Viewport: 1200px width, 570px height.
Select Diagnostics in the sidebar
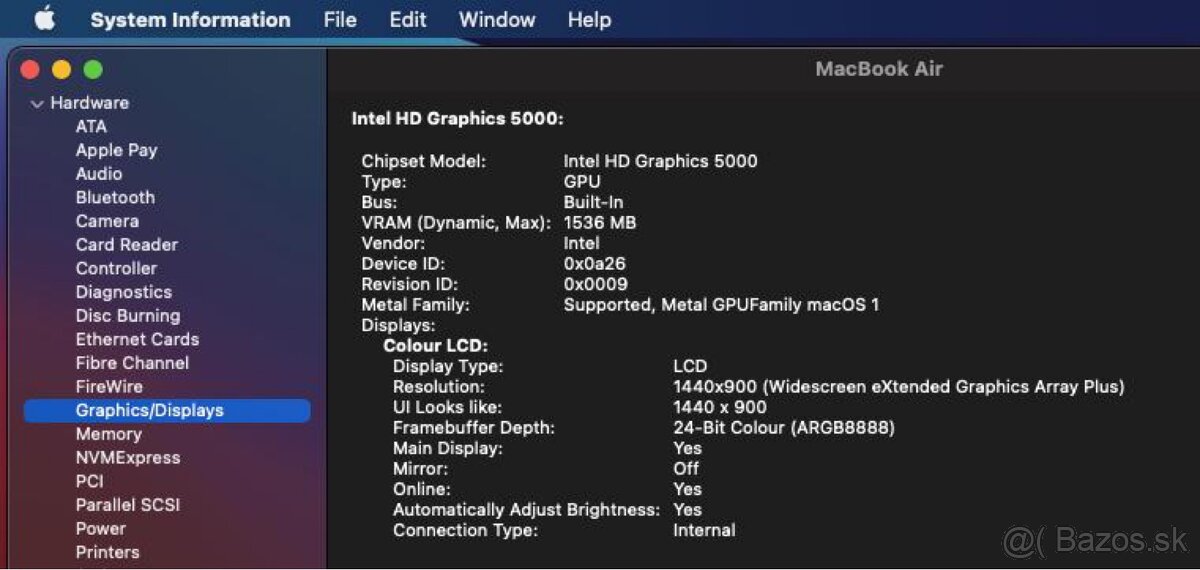click(x=124, y=292)
